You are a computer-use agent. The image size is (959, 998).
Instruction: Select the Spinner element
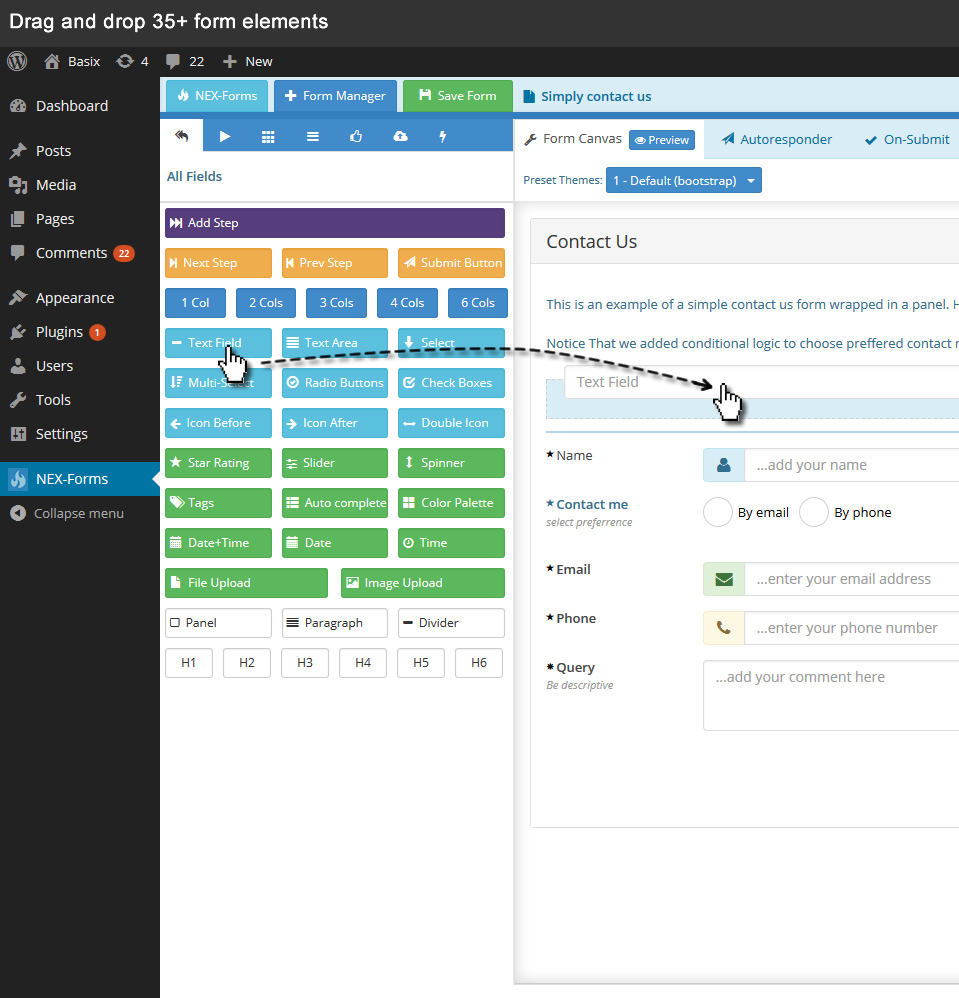(x=451, y=463)
